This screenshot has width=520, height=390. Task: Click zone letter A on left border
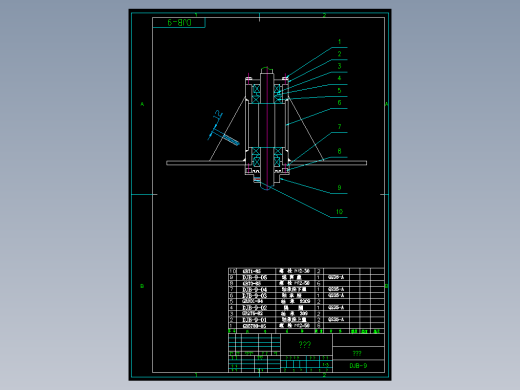point(142,104)
